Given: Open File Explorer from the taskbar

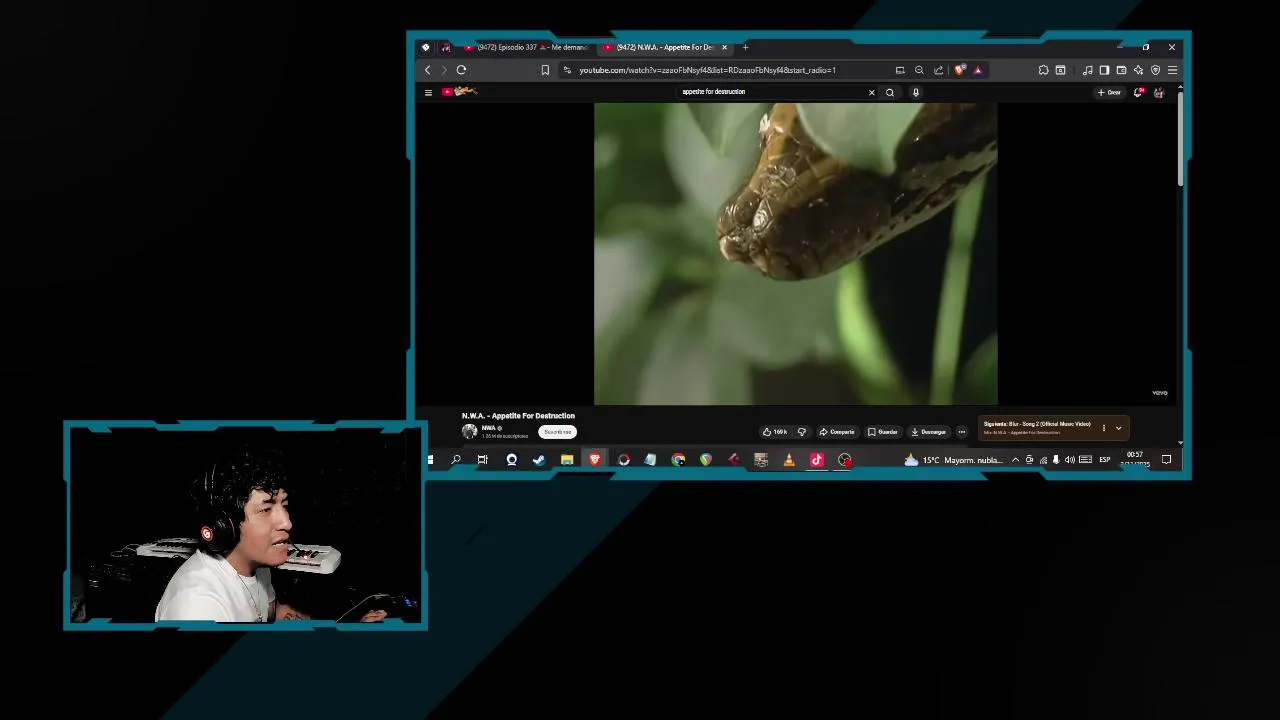Looking at the screenshot, I should 567,460.
